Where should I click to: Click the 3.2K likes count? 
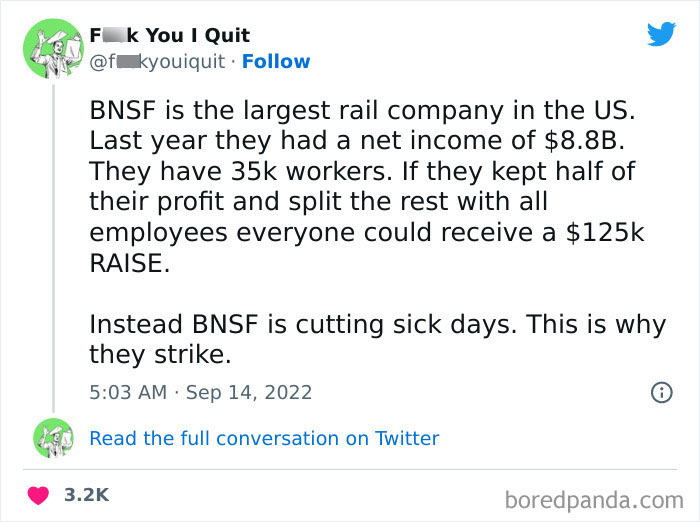[85, 494]
